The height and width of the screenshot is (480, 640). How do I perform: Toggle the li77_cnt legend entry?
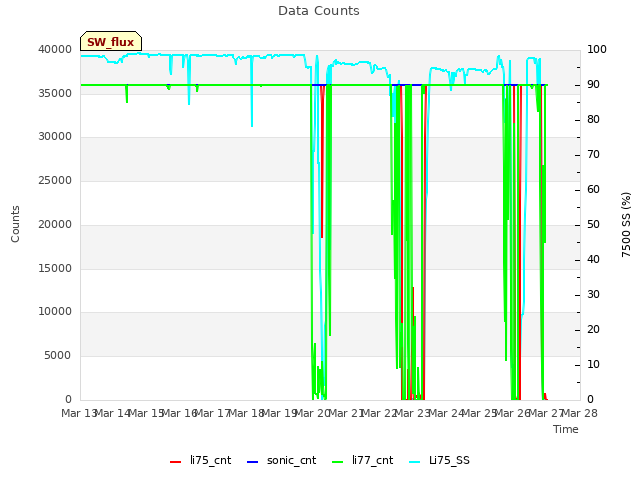[x=363, y=460]
